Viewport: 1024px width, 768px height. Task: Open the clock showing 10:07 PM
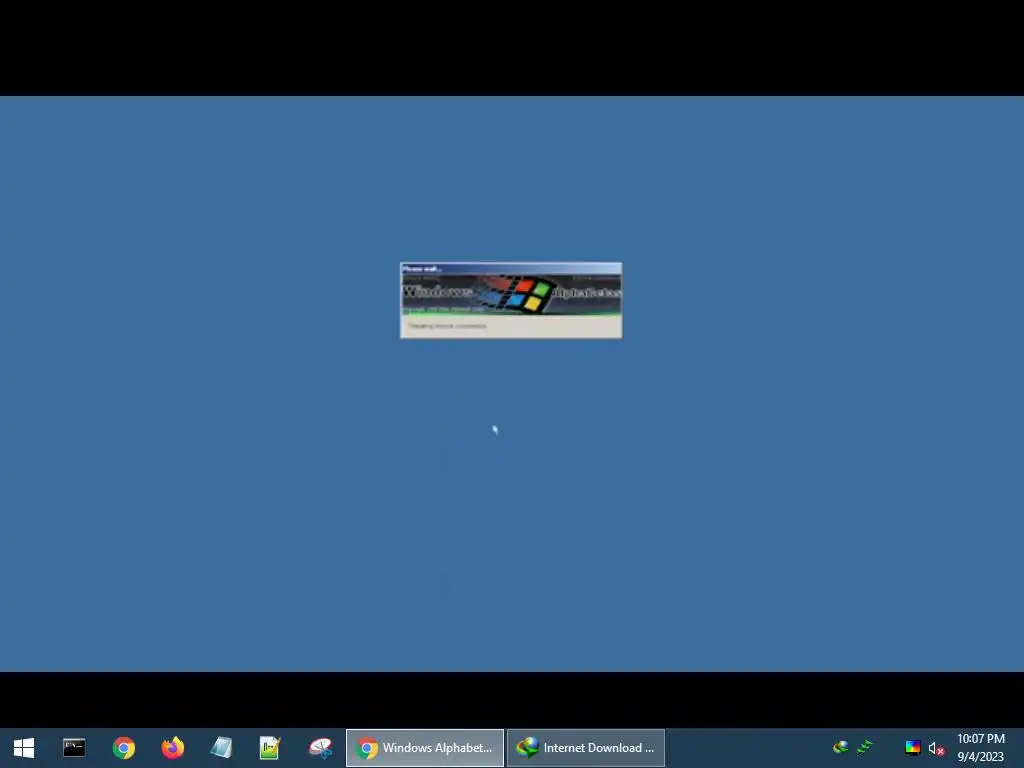(x=980, y=748)
